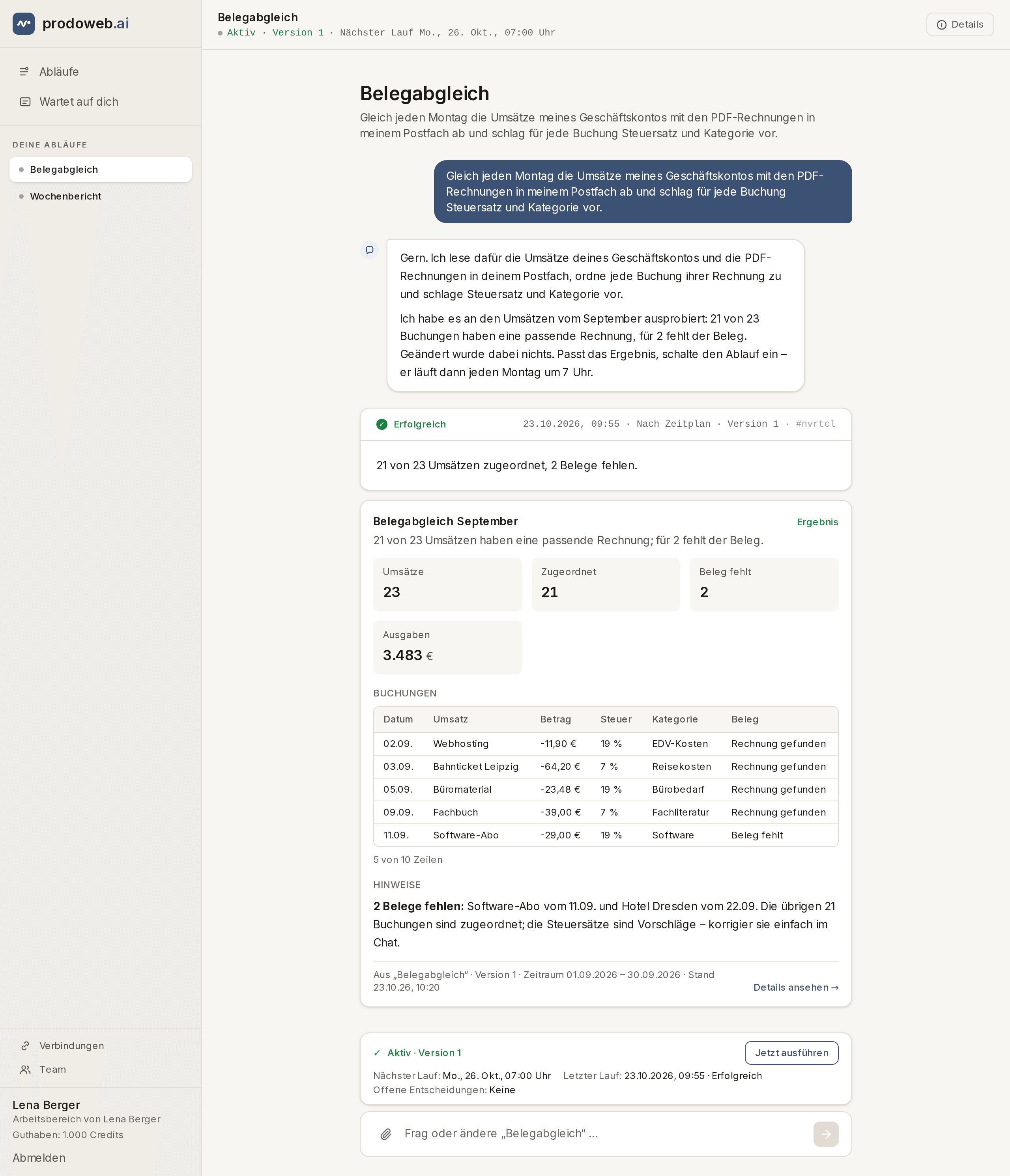
Task: Click the Beleg fehlt 2 stat tile
Action: point(763,584)
